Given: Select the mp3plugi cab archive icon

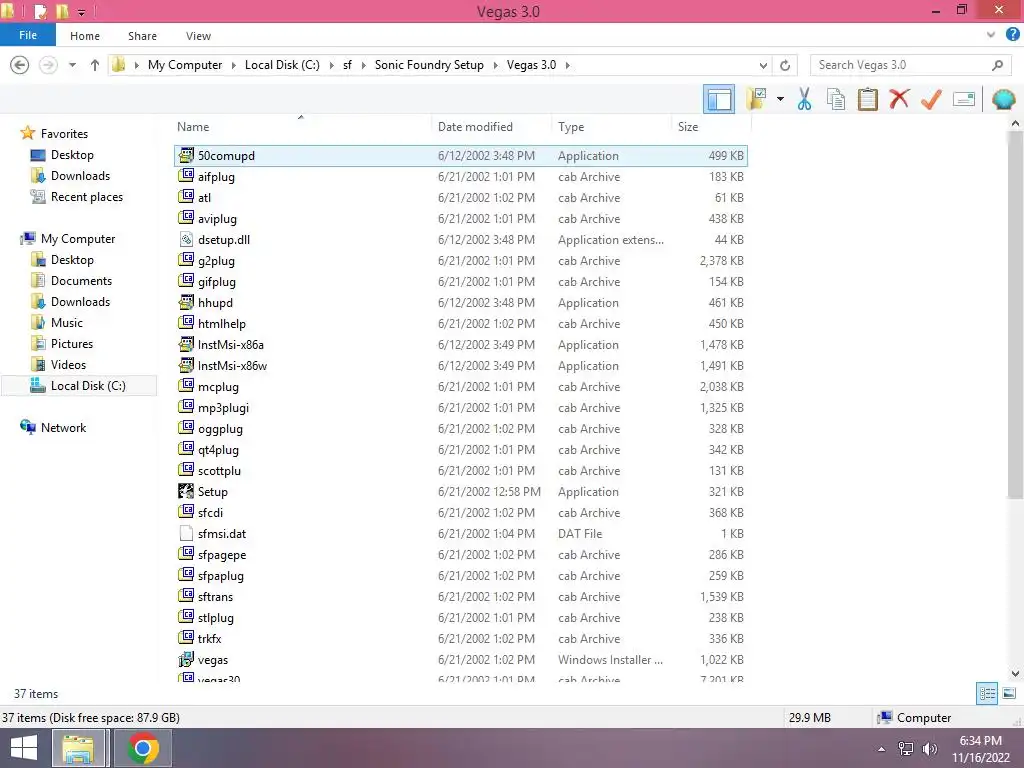Looking at the screenshot, I should (x=186, y=408).
